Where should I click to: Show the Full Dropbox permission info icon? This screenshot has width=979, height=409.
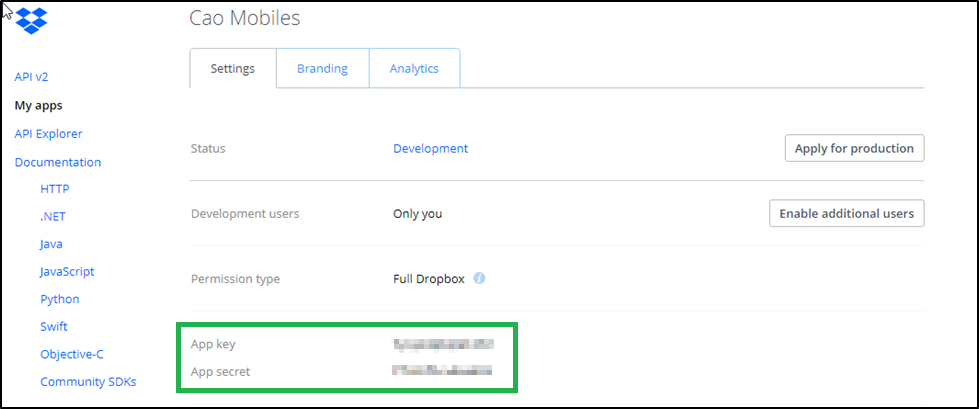tap(479, 278)
